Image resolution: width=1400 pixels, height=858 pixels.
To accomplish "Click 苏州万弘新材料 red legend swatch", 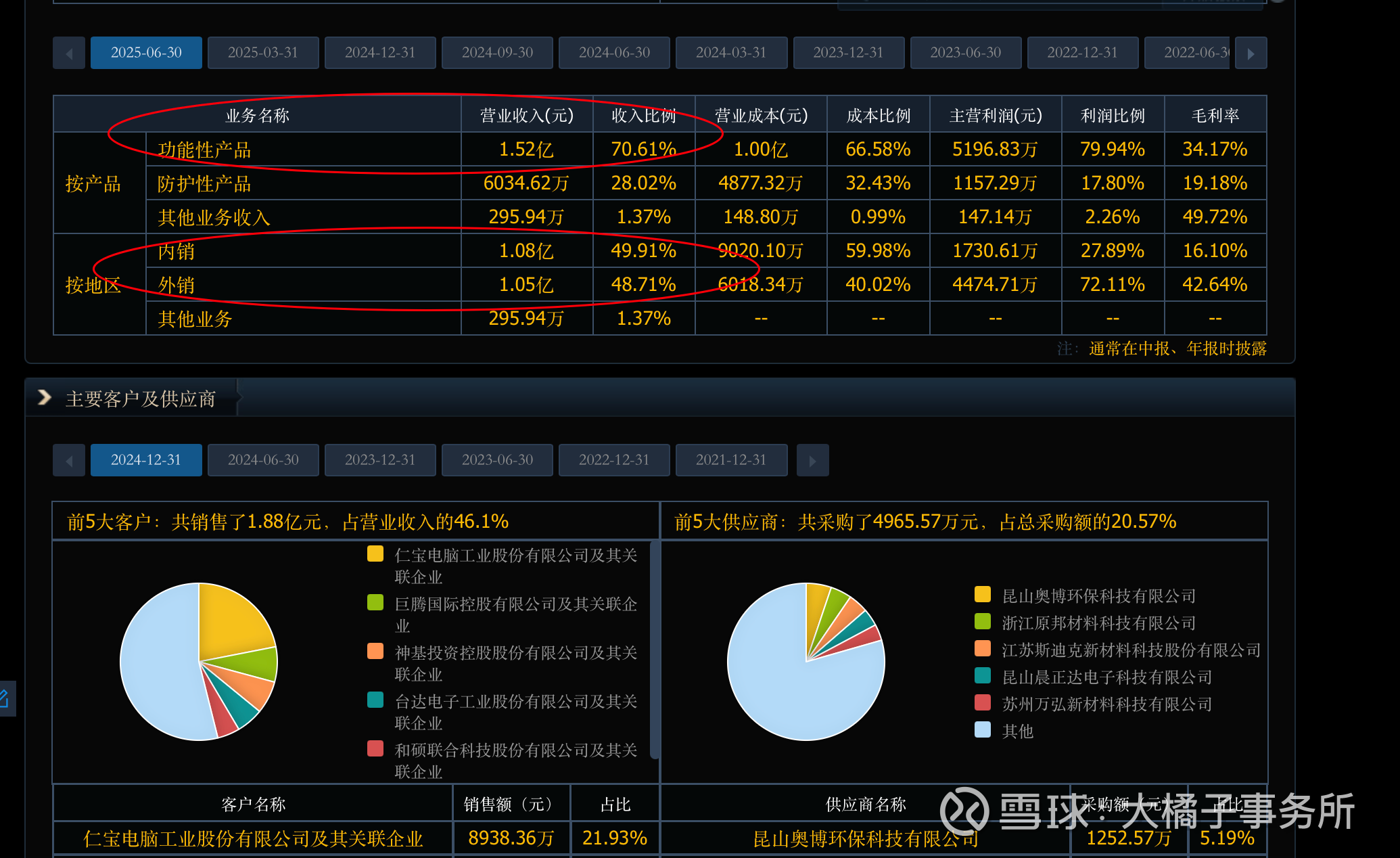I will click(983, 703).
